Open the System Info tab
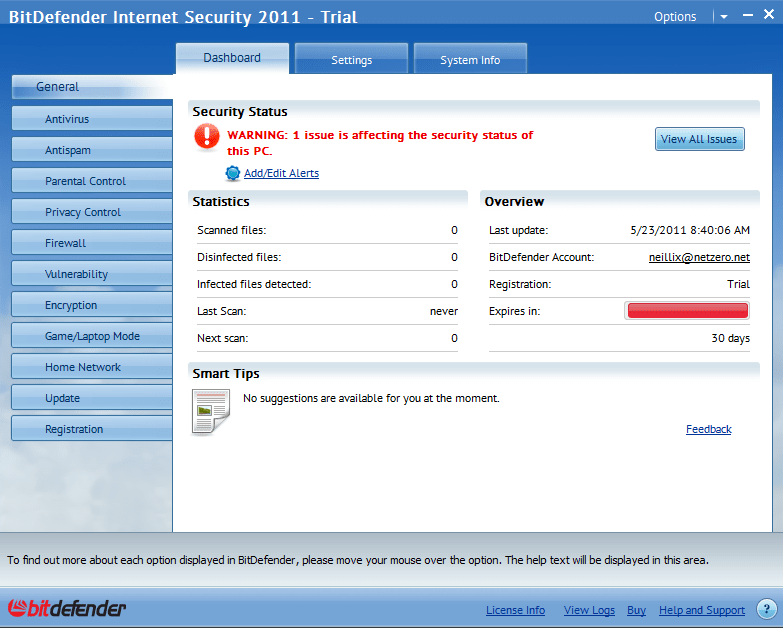783x628 pixels. (x=470, y=60)
